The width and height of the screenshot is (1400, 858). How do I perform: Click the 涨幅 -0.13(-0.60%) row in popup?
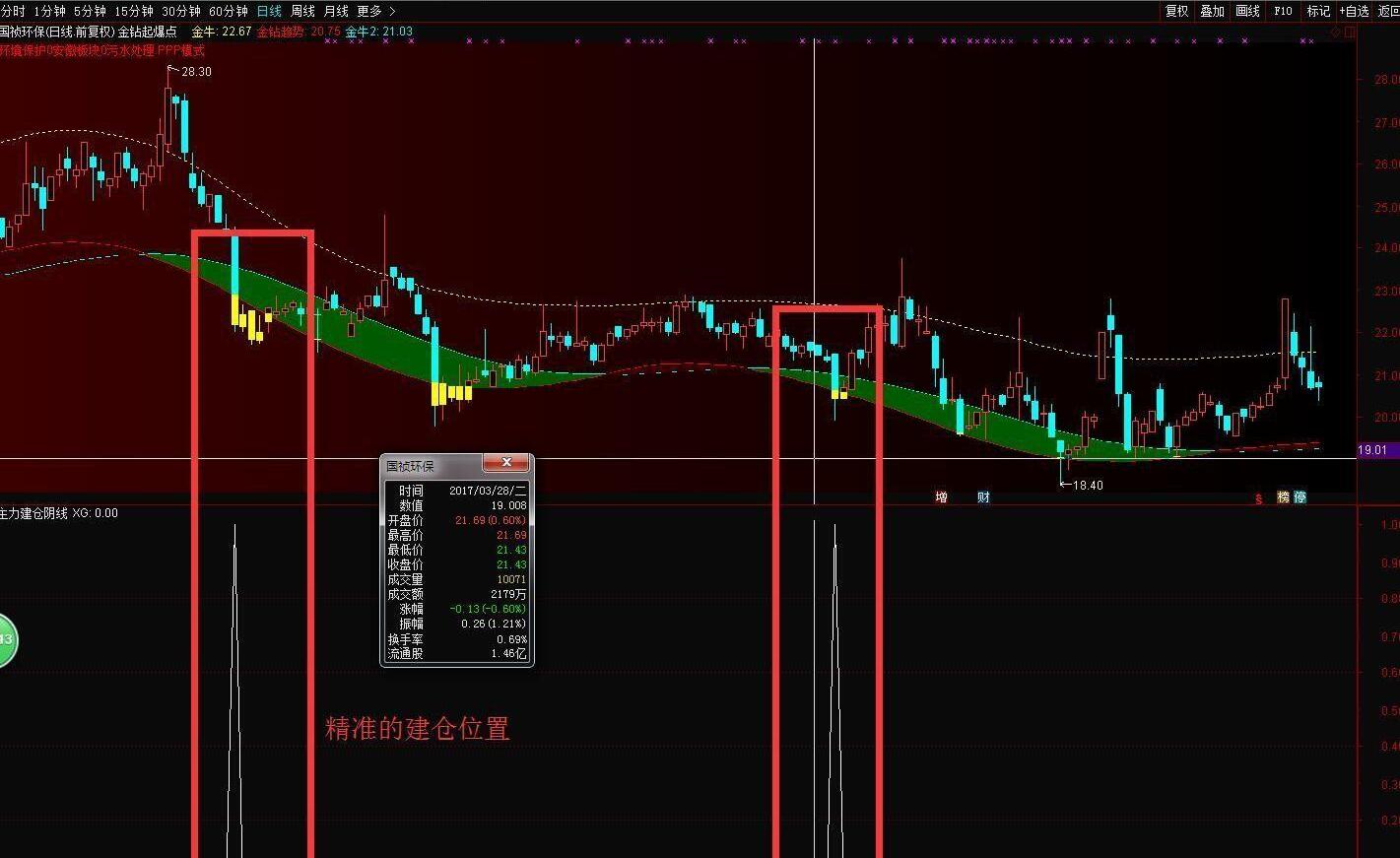click(457, 609)
